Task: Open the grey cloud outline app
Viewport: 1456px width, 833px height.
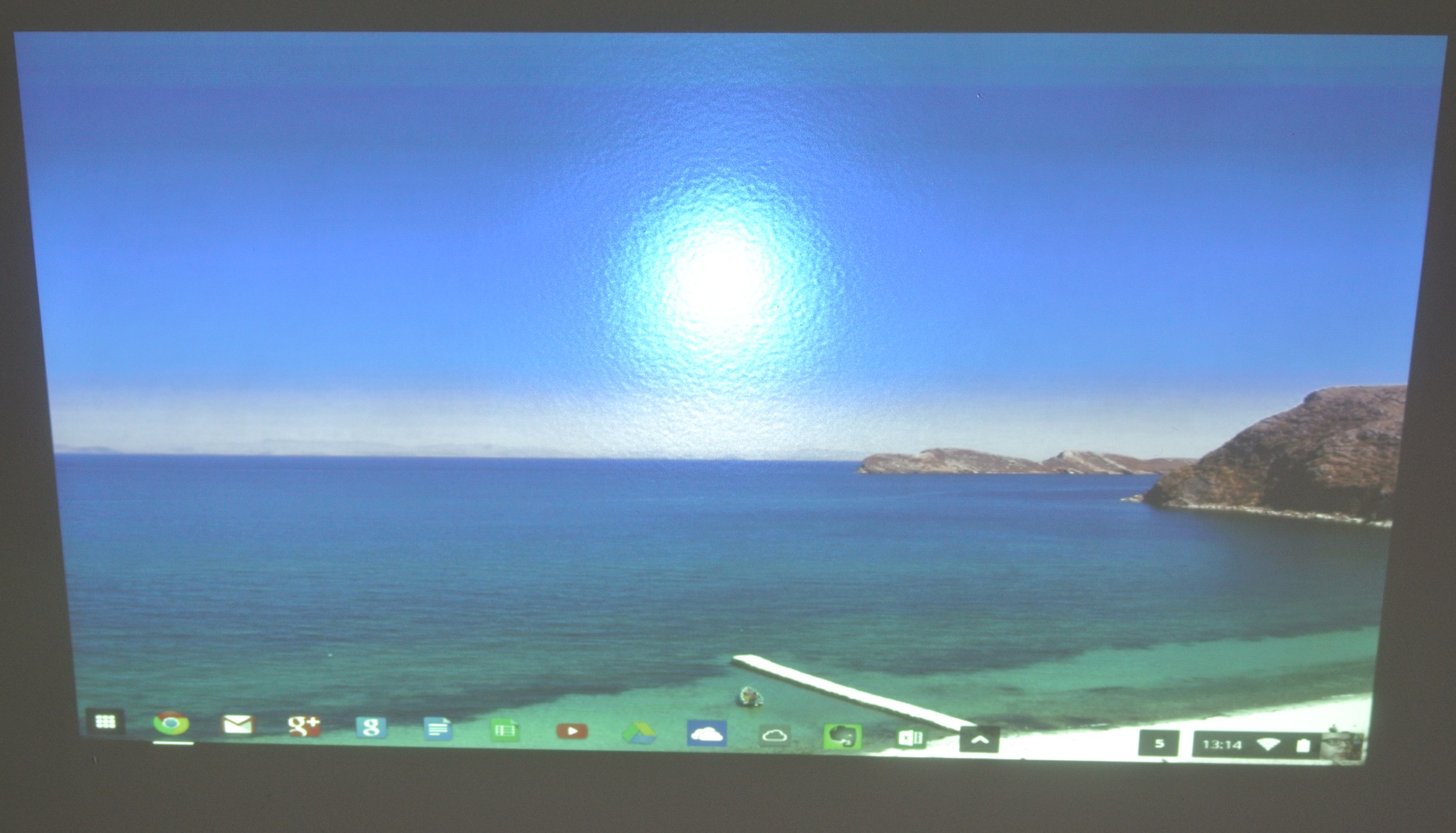Action: point(774,736)
